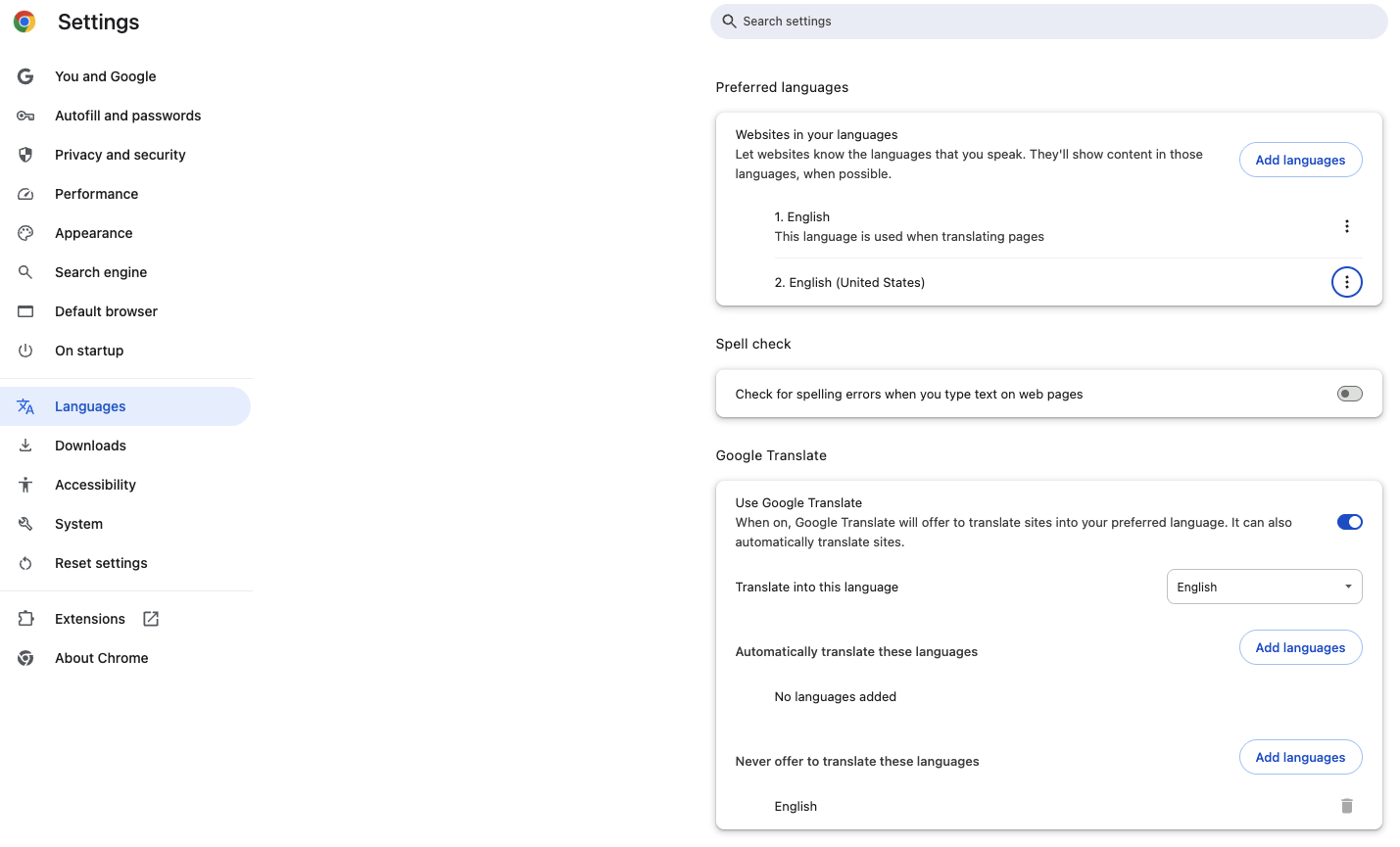
Task: Click the Extensions external link icon
Action: [x=151, y=619]
